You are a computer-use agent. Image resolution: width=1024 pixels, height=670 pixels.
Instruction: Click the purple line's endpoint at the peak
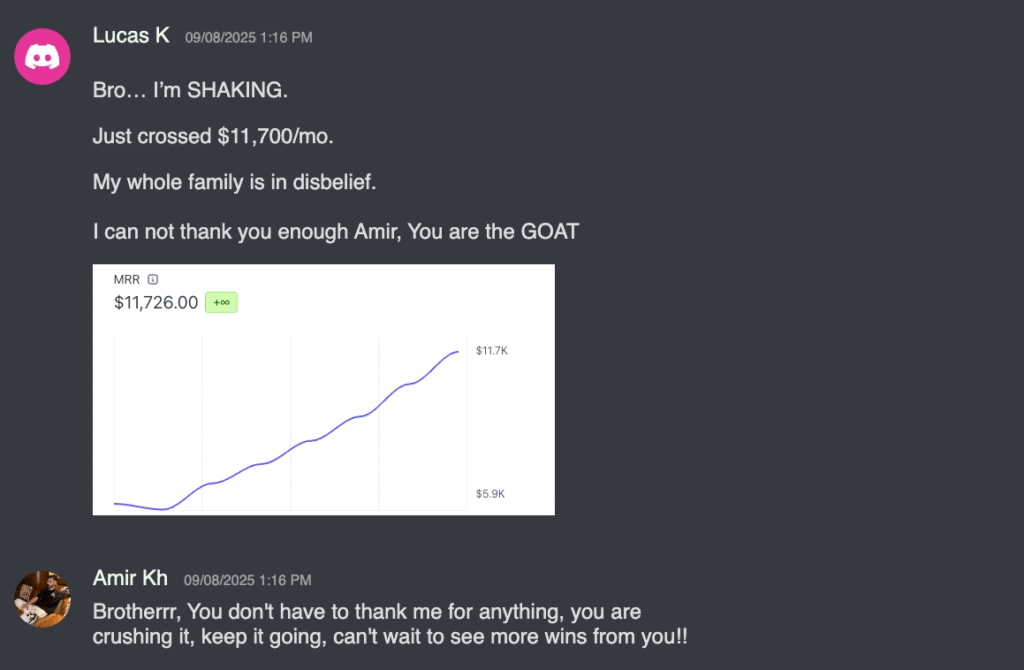click(458, 352)
